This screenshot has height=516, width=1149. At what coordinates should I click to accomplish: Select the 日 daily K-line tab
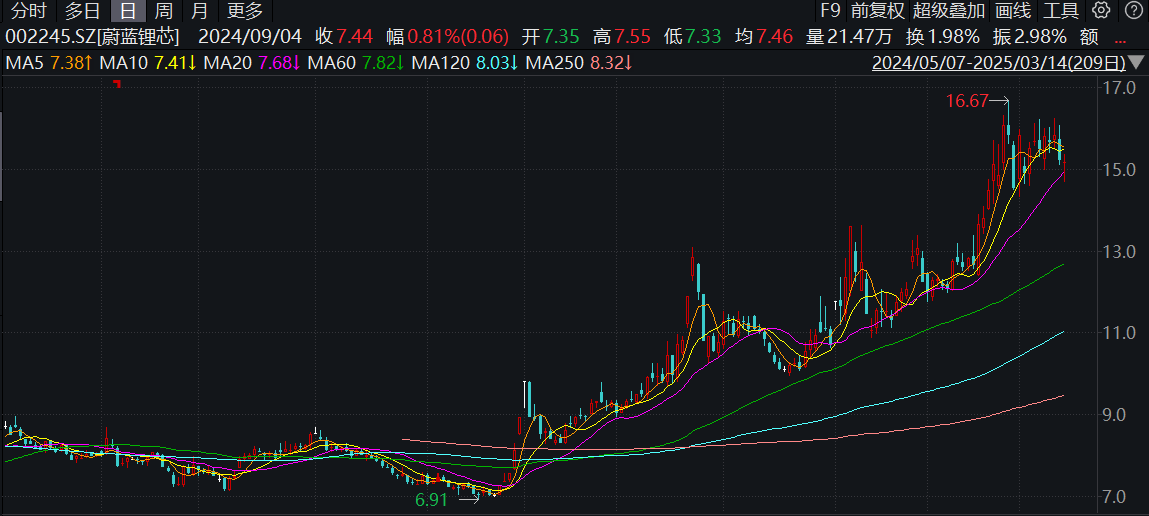[128, 10]
